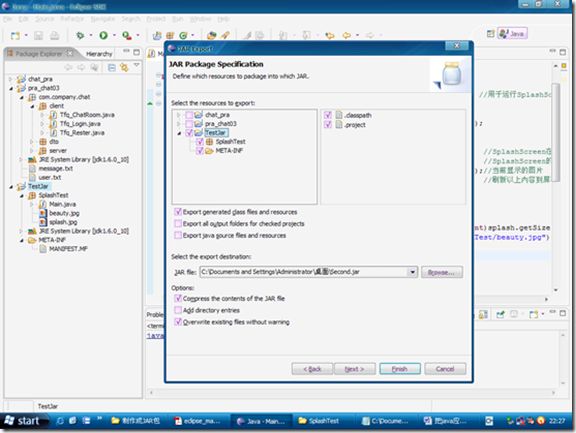Viewport: 576px width, 433px height.
Task: Click the Last Edit Location arrow icon
Action: click(330, 35)
